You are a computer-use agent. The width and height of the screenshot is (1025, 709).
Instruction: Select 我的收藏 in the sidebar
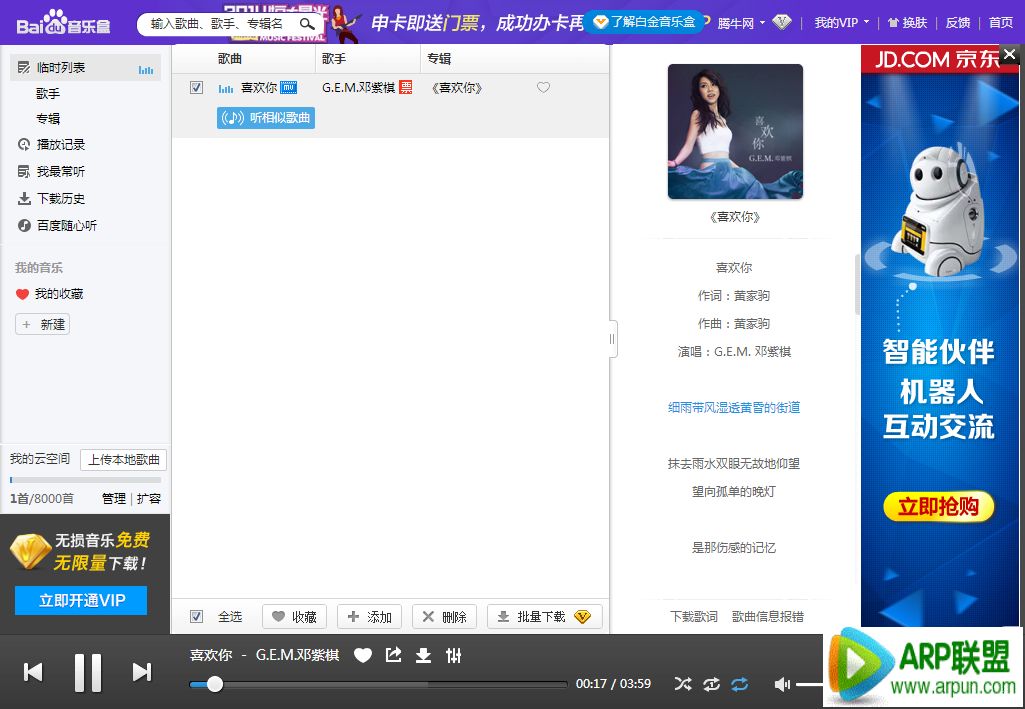tap(58, 294)
